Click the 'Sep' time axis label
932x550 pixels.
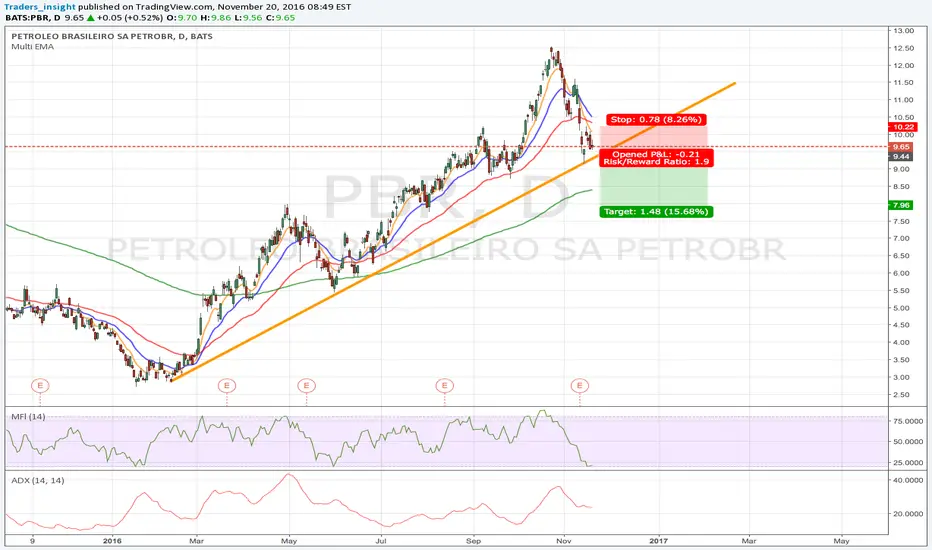coord(473,541)
